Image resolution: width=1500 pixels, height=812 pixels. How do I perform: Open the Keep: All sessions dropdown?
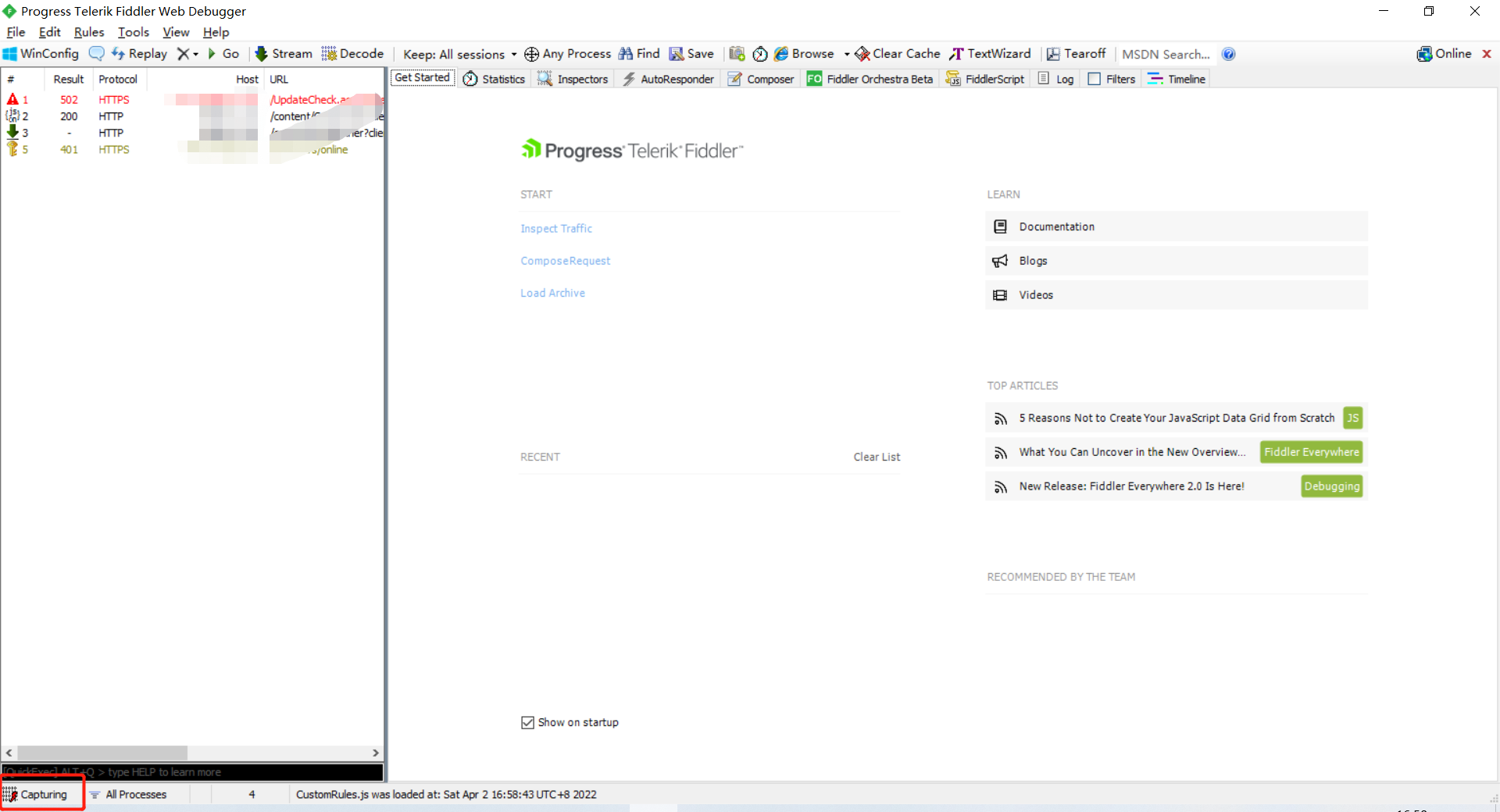coord(460,54)
